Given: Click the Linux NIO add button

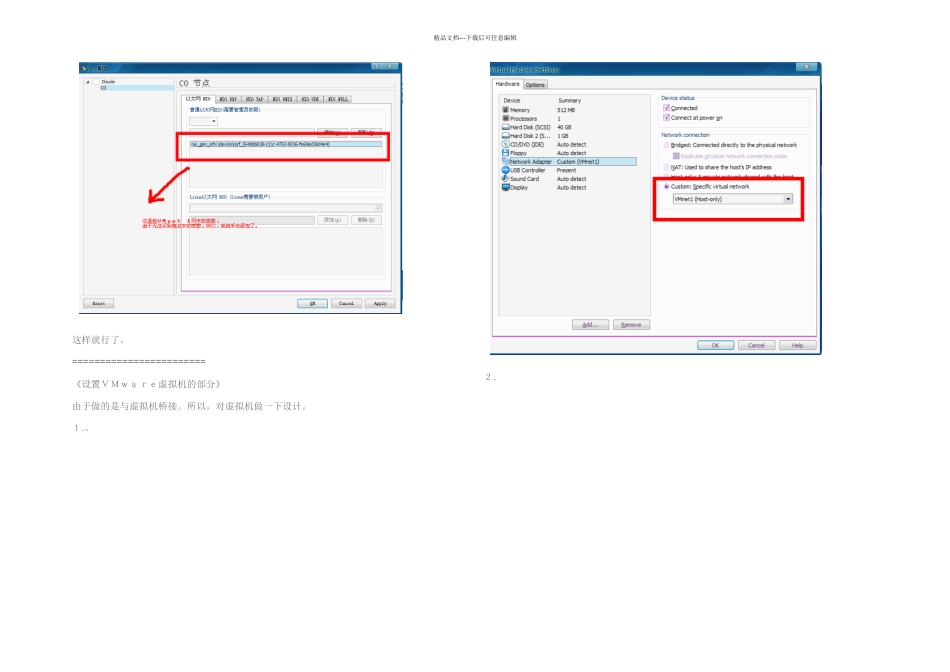Looking at the screenshot, I should tap(333, 220).
